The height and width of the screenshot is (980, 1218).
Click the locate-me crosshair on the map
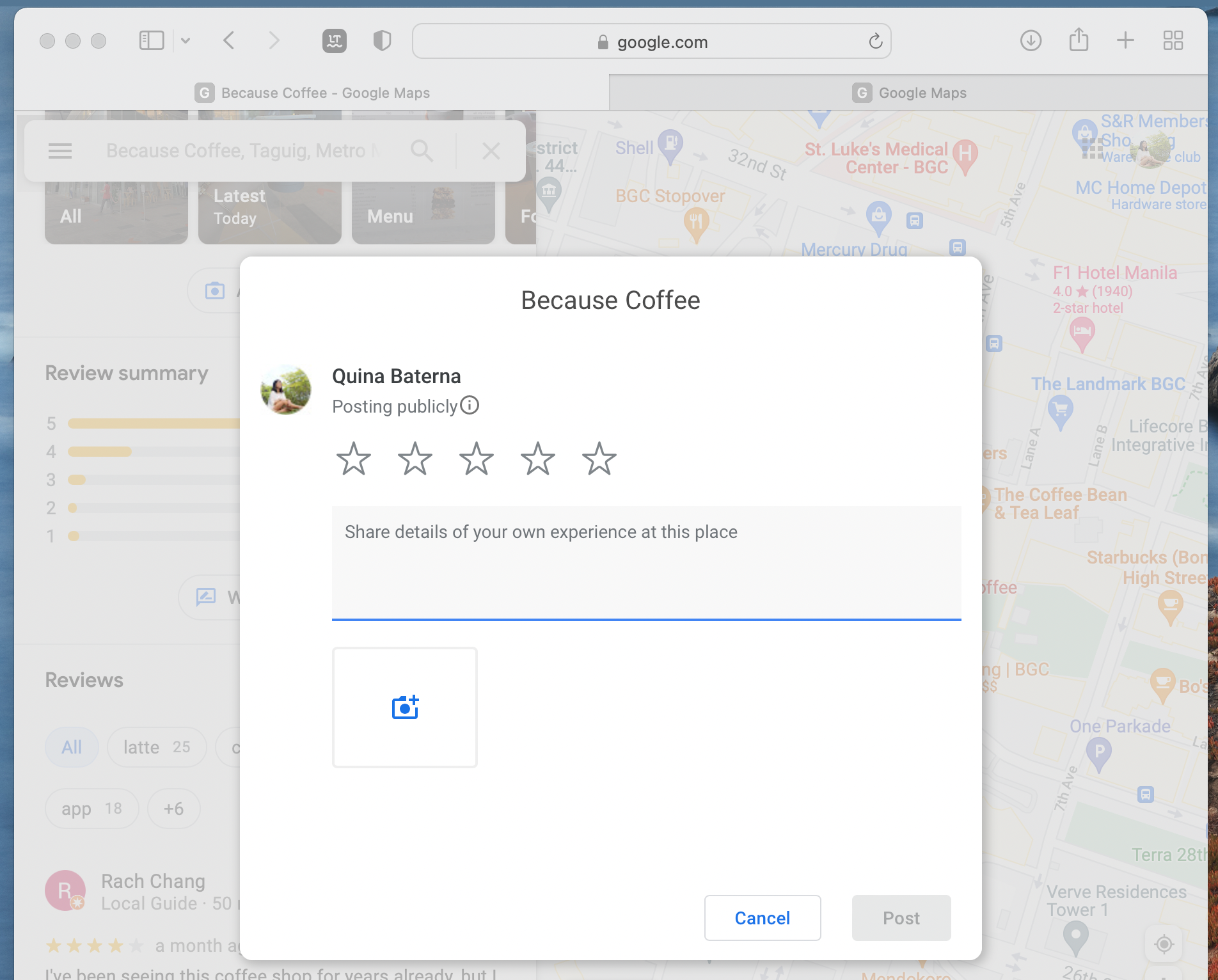pyautogui.click(x=1163, y=944)
